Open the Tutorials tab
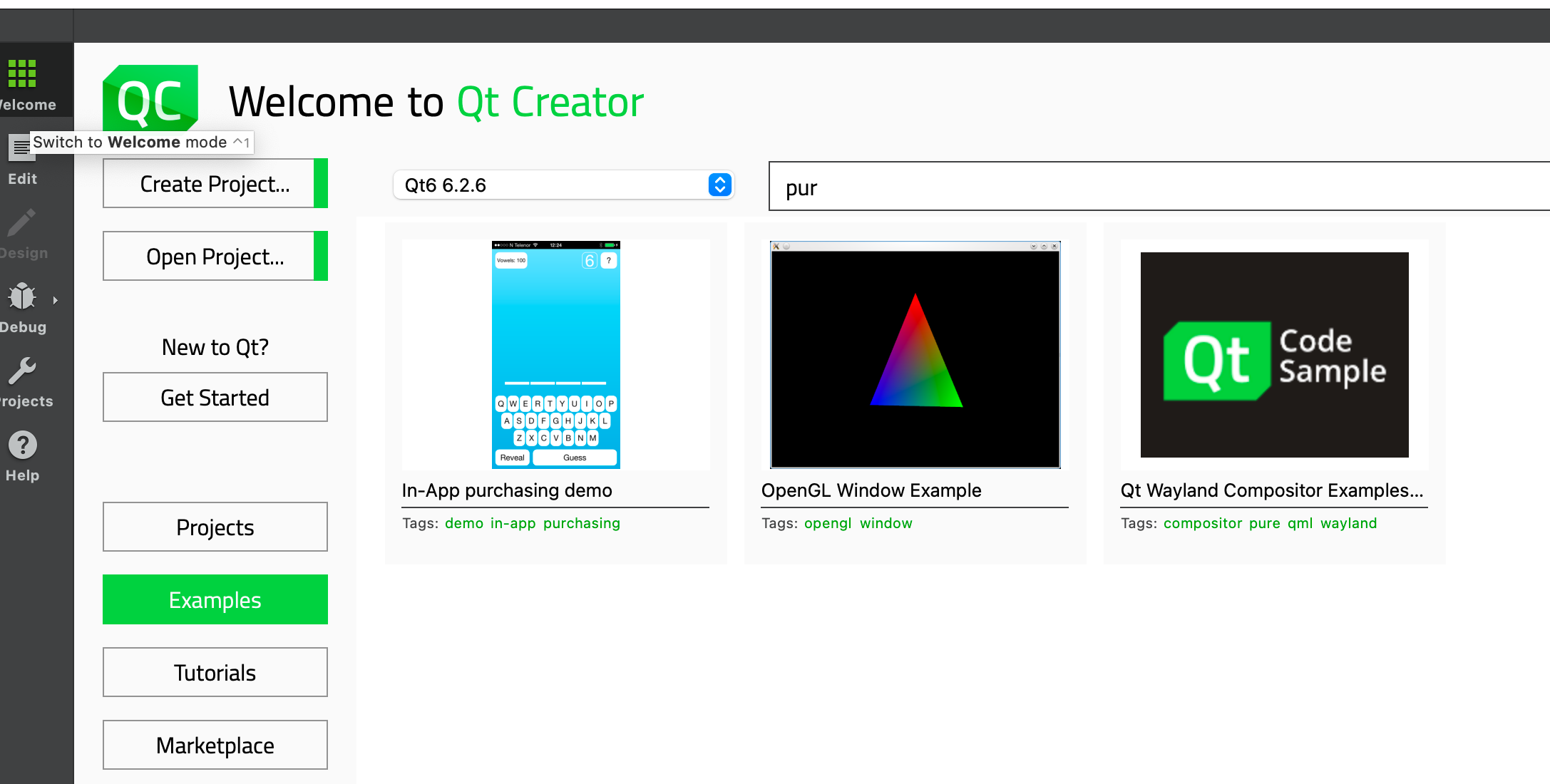This screenshot has width=1550, height=784. point(215,672)
